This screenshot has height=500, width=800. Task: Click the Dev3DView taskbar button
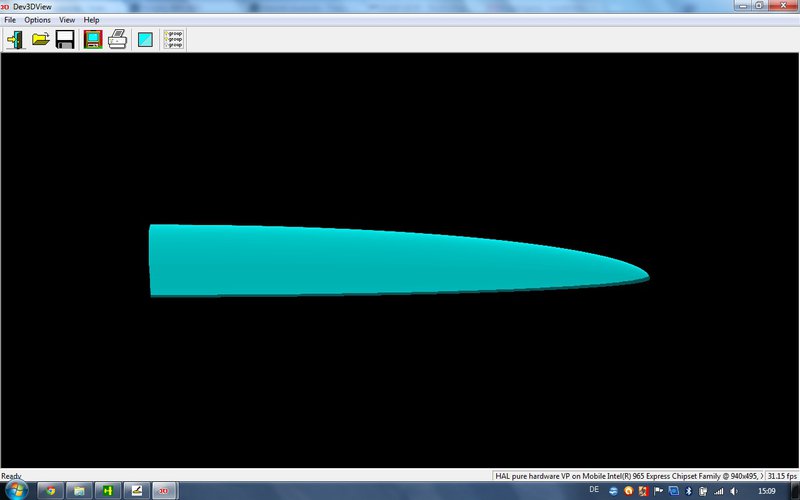[163, 491]
